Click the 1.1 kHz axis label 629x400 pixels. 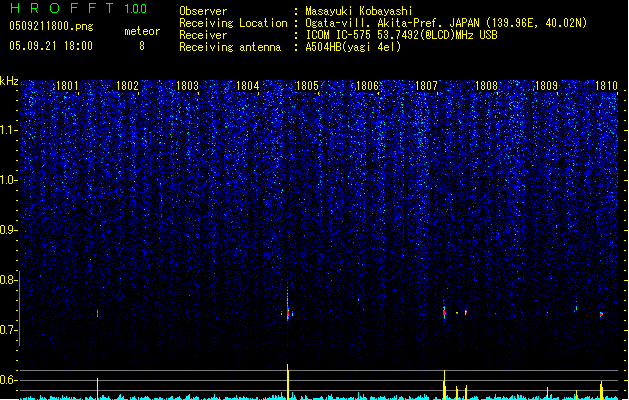click(x=8, y=130)
